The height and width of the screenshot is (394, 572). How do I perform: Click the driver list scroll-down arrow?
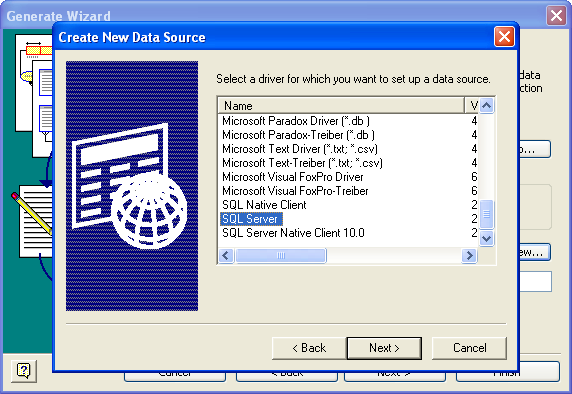click(x=487, y=239)
